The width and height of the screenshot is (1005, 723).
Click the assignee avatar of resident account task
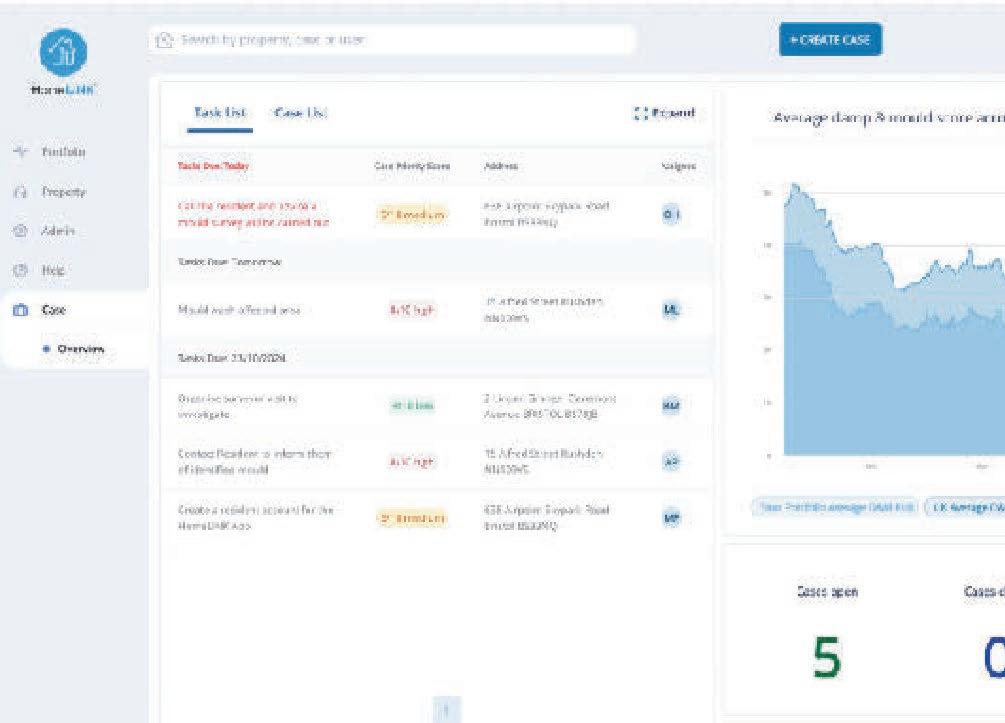pyautogui.click(x=671, y=518)
